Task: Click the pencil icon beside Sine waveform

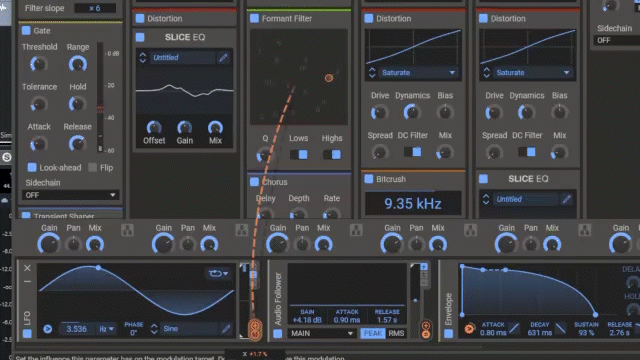Action: 226,329
